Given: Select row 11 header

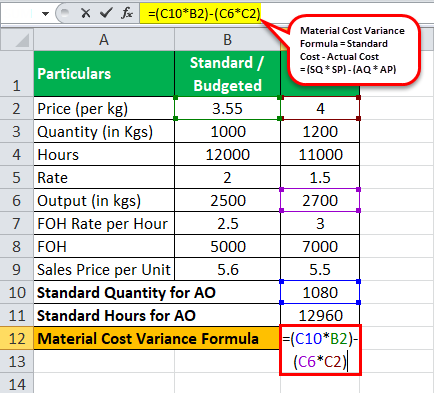Looking at the screenshot, I should pyautogui.click(x=17, y=316).
